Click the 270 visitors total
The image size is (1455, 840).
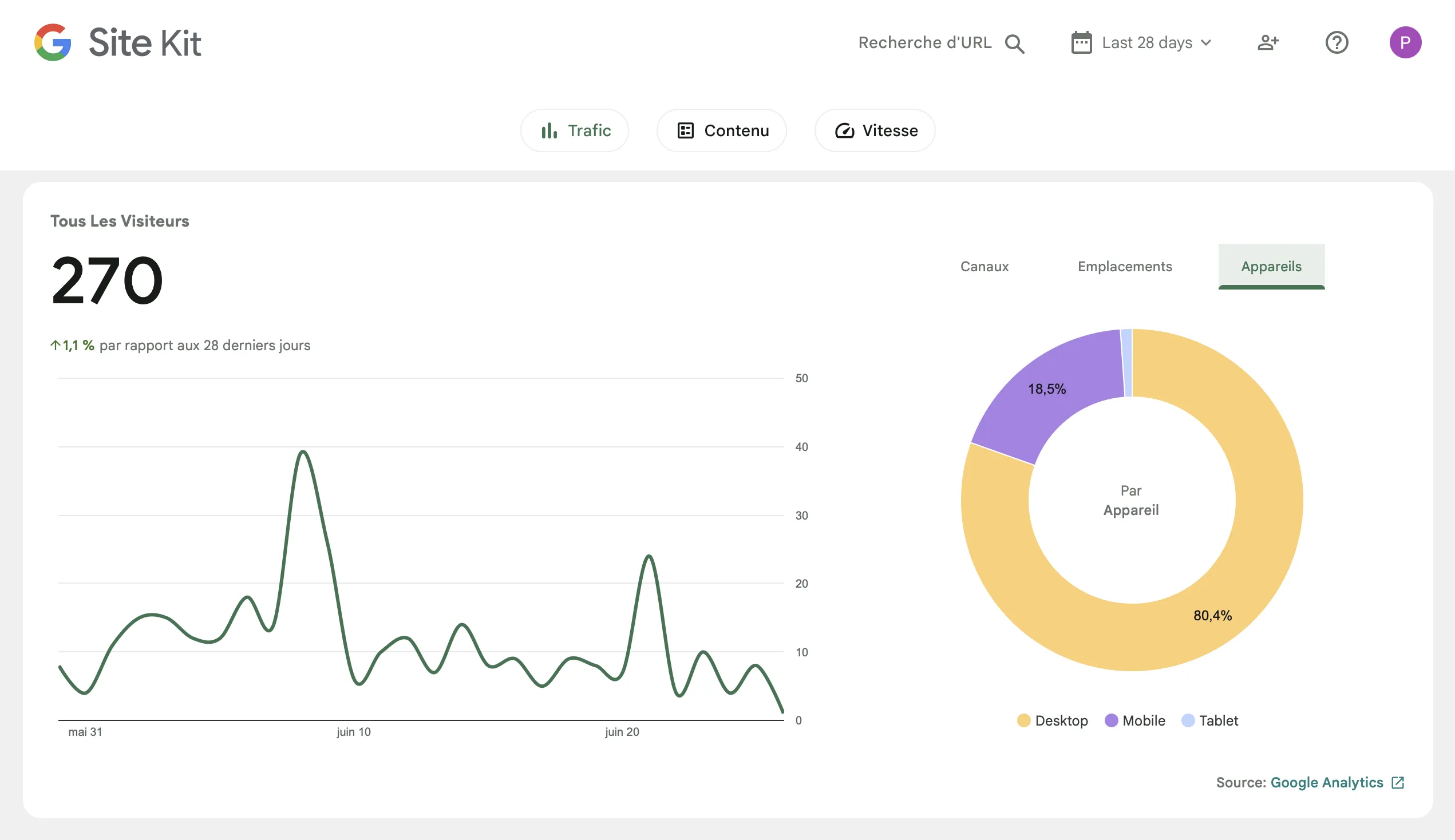(x=107, y=281)
